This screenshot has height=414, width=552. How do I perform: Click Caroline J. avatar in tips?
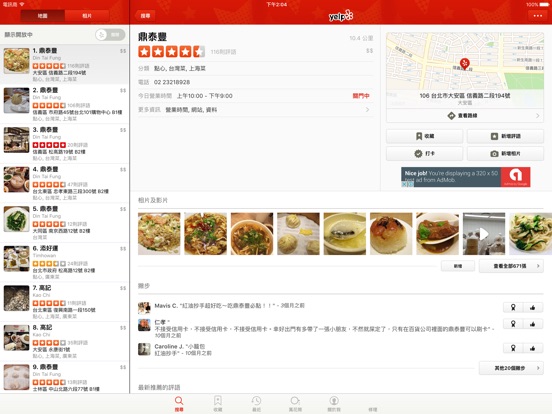[x=144, y=349]
